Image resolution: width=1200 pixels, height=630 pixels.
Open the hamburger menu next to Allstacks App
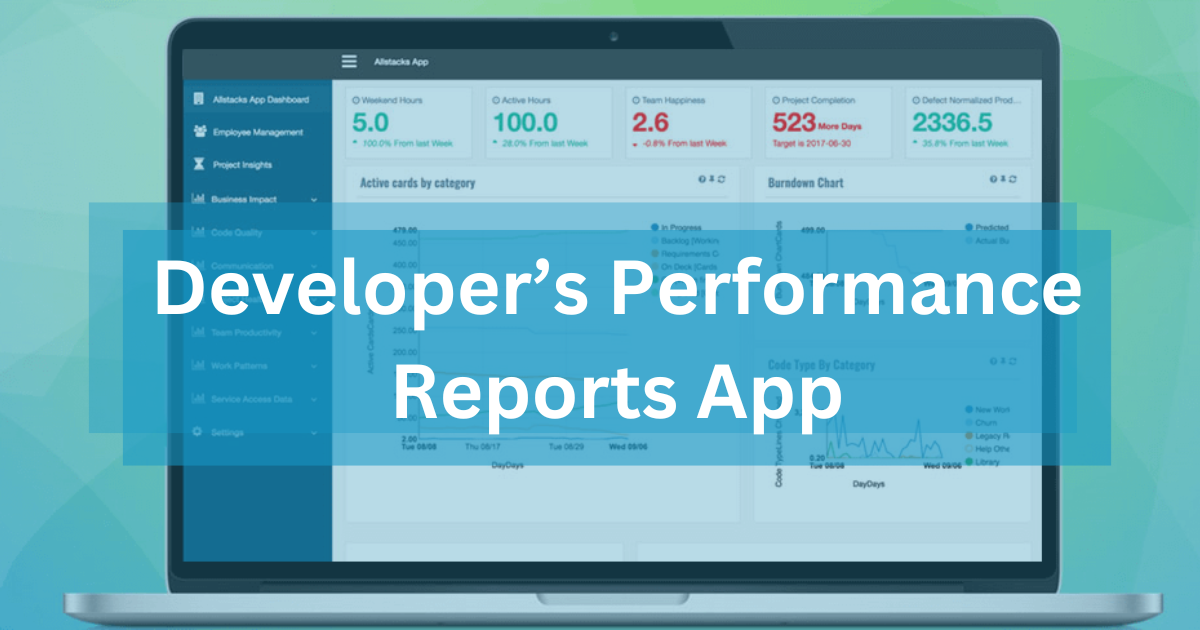[348, 61]
